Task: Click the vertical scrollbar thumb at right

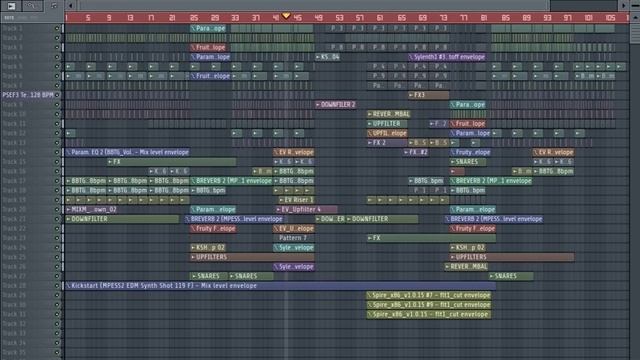Action: [635, 33]
